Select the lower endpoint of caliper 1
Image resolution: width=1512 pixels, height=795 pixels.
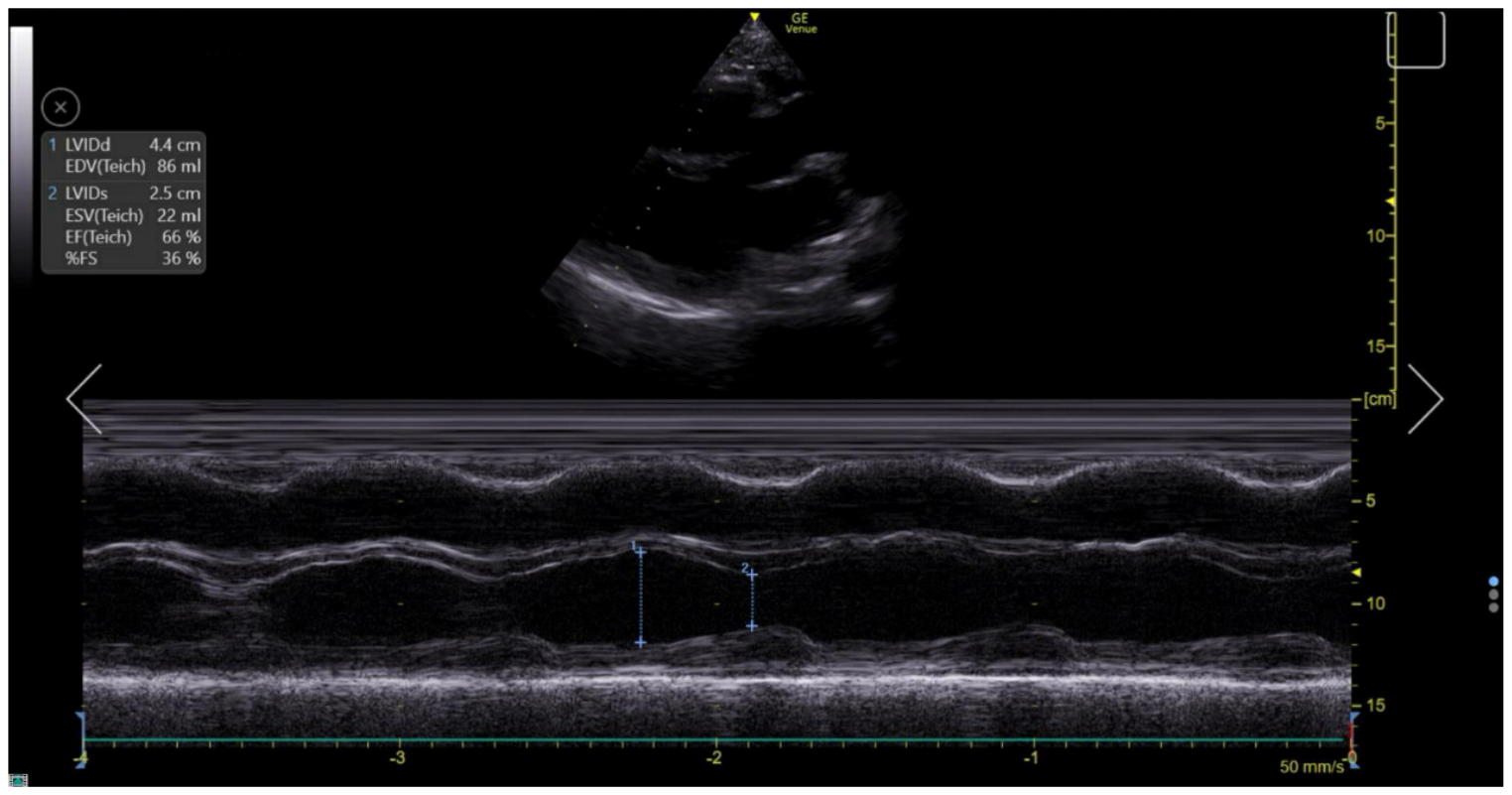(x=641, y=643)
